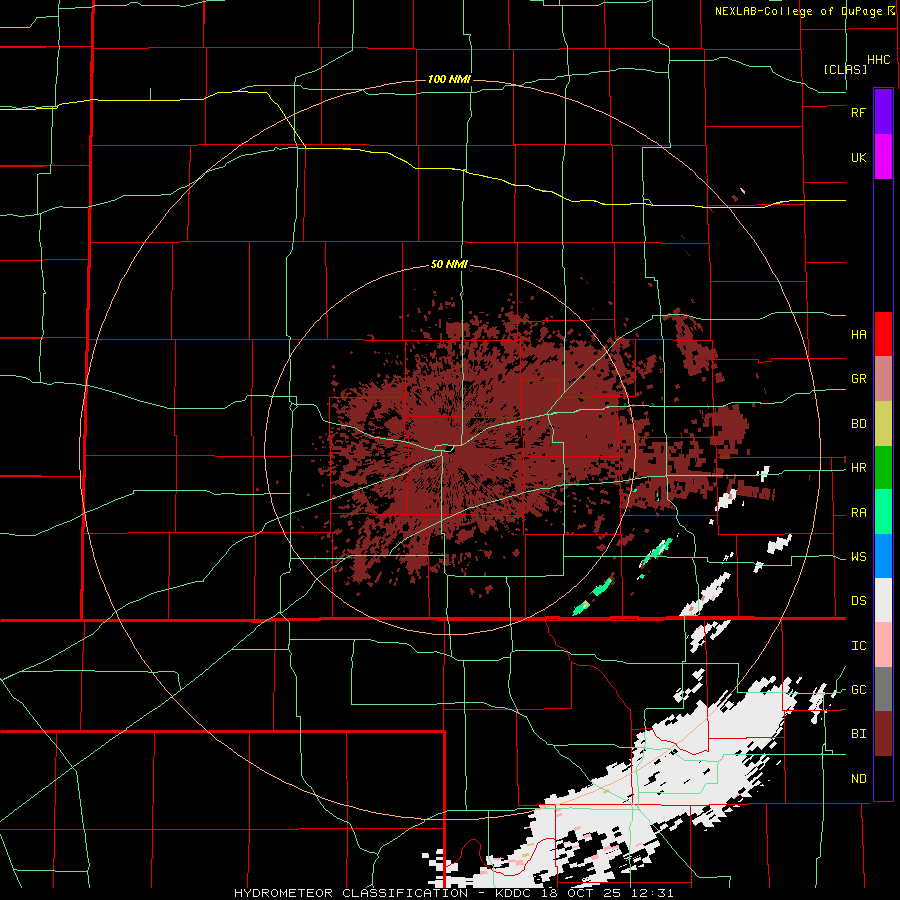Click the 'HR' legend label

(859, 468)
